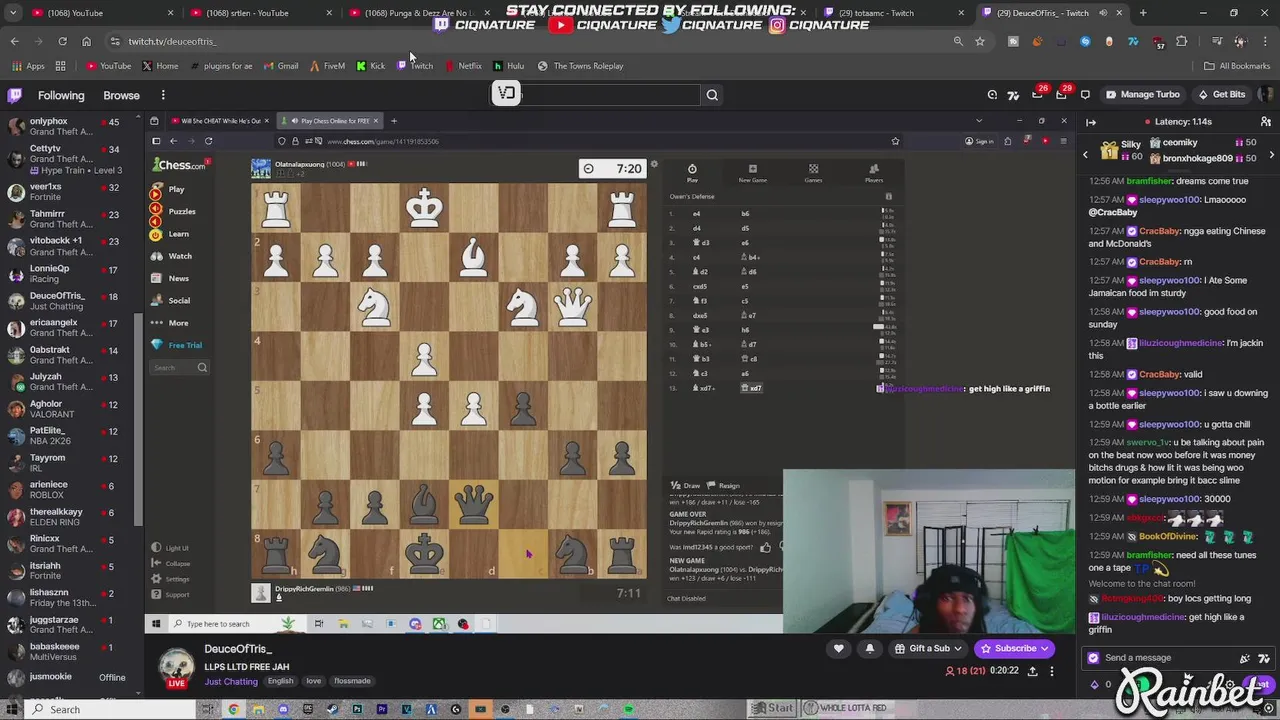Open the Just Chatting category link
1280x720 pixels.
(231, 682)
